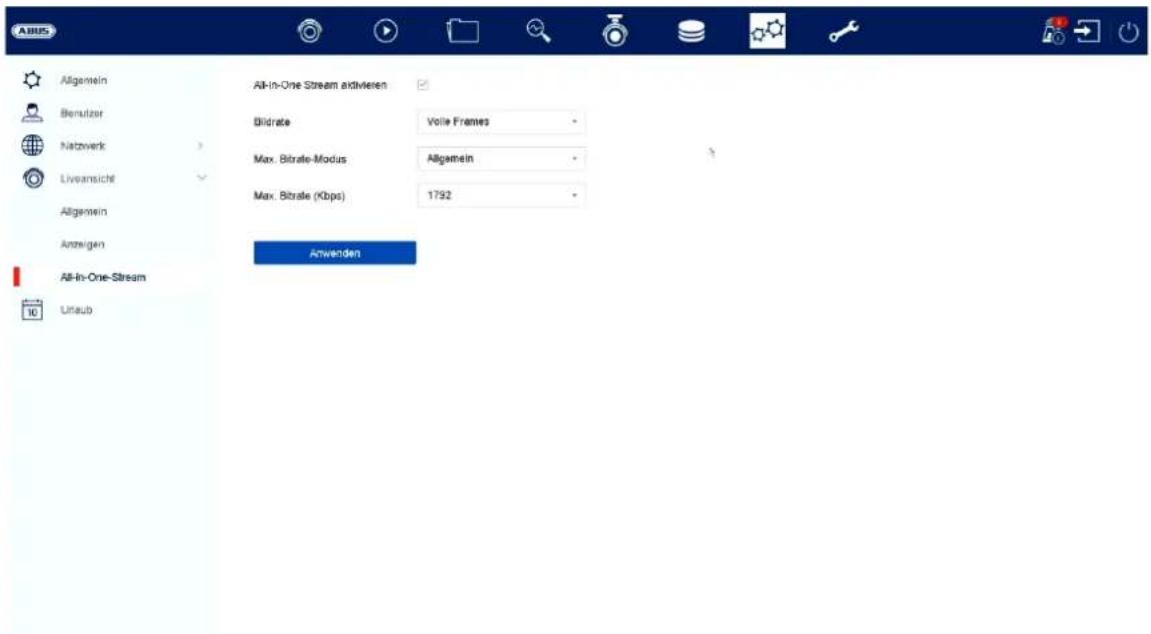Open the Urlaub menu item
1151x634 pixels.
(76, 310)
